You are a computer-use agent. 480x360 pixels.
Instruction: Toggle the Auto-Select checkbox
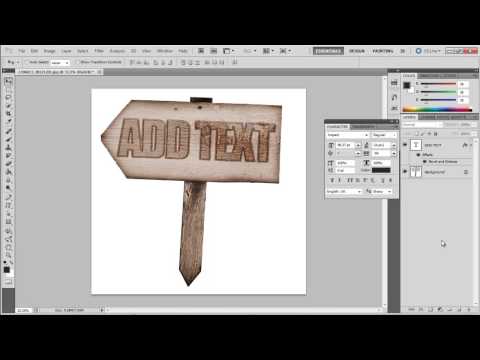tap(27, 62)
